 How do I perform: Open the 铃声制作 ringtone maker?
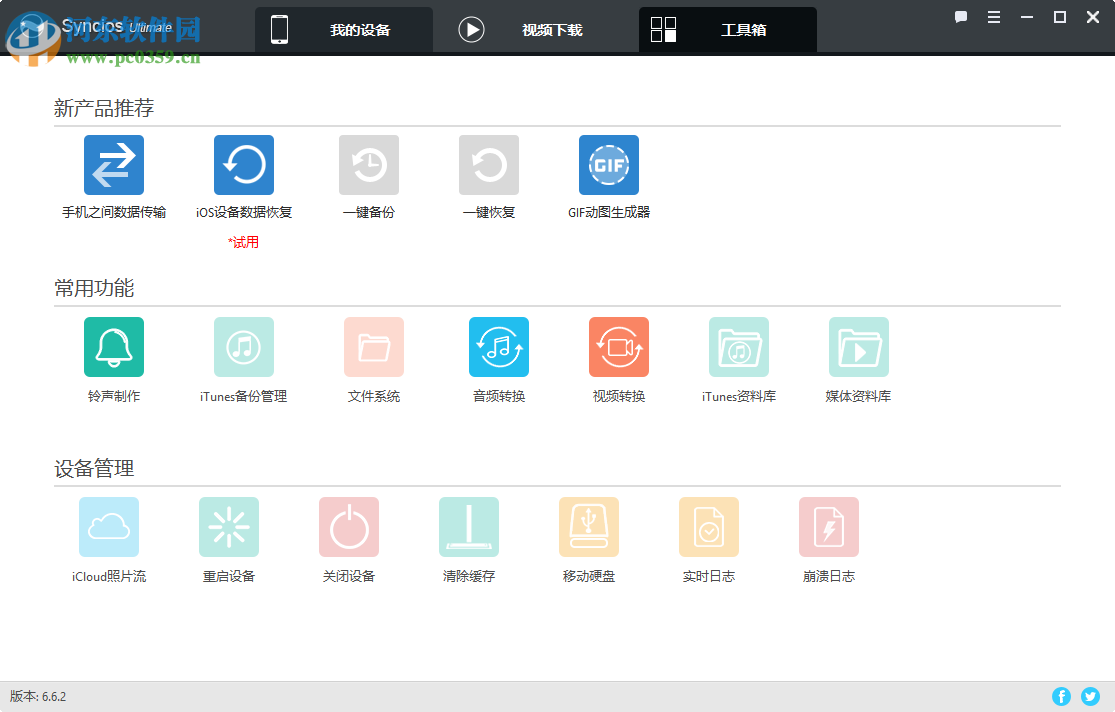[x=114, y=346]
